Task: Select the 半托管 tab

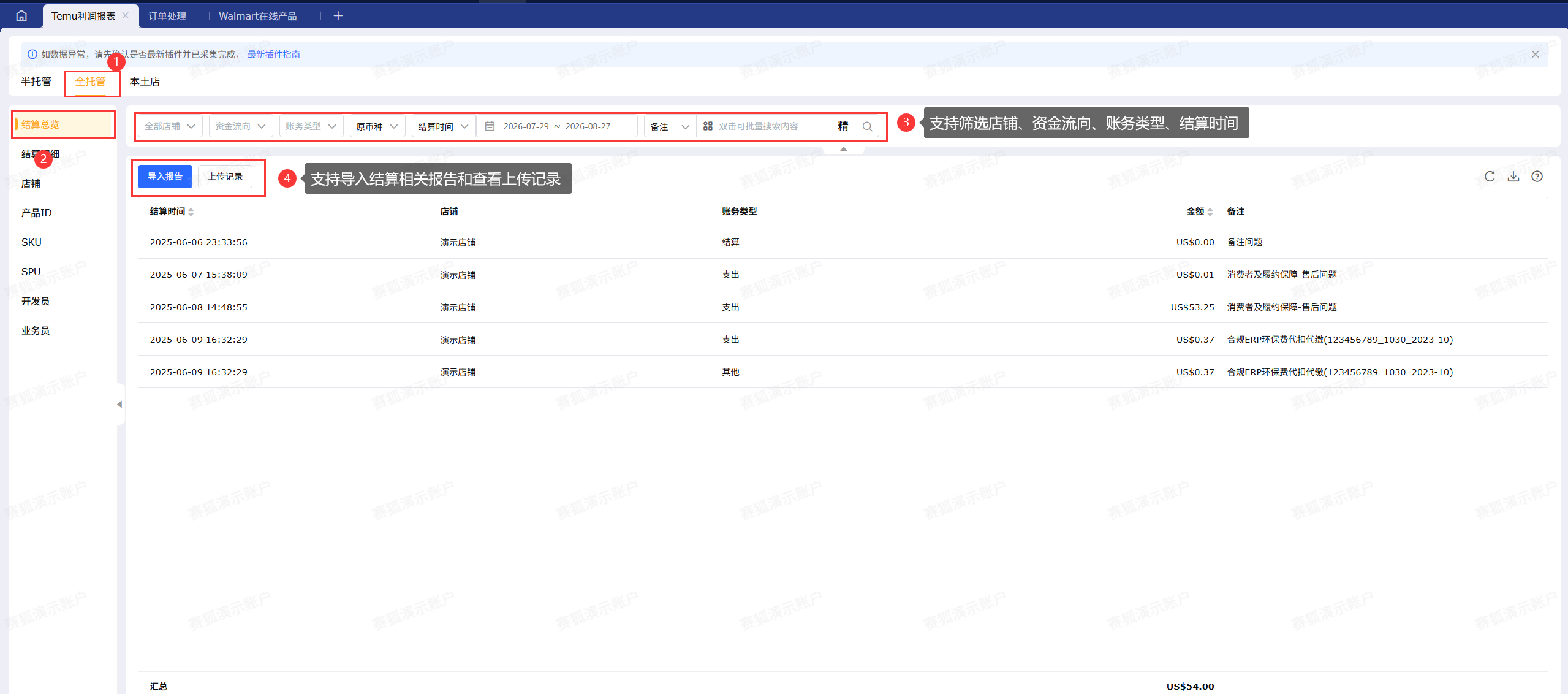Action: [x=36, y=82]
